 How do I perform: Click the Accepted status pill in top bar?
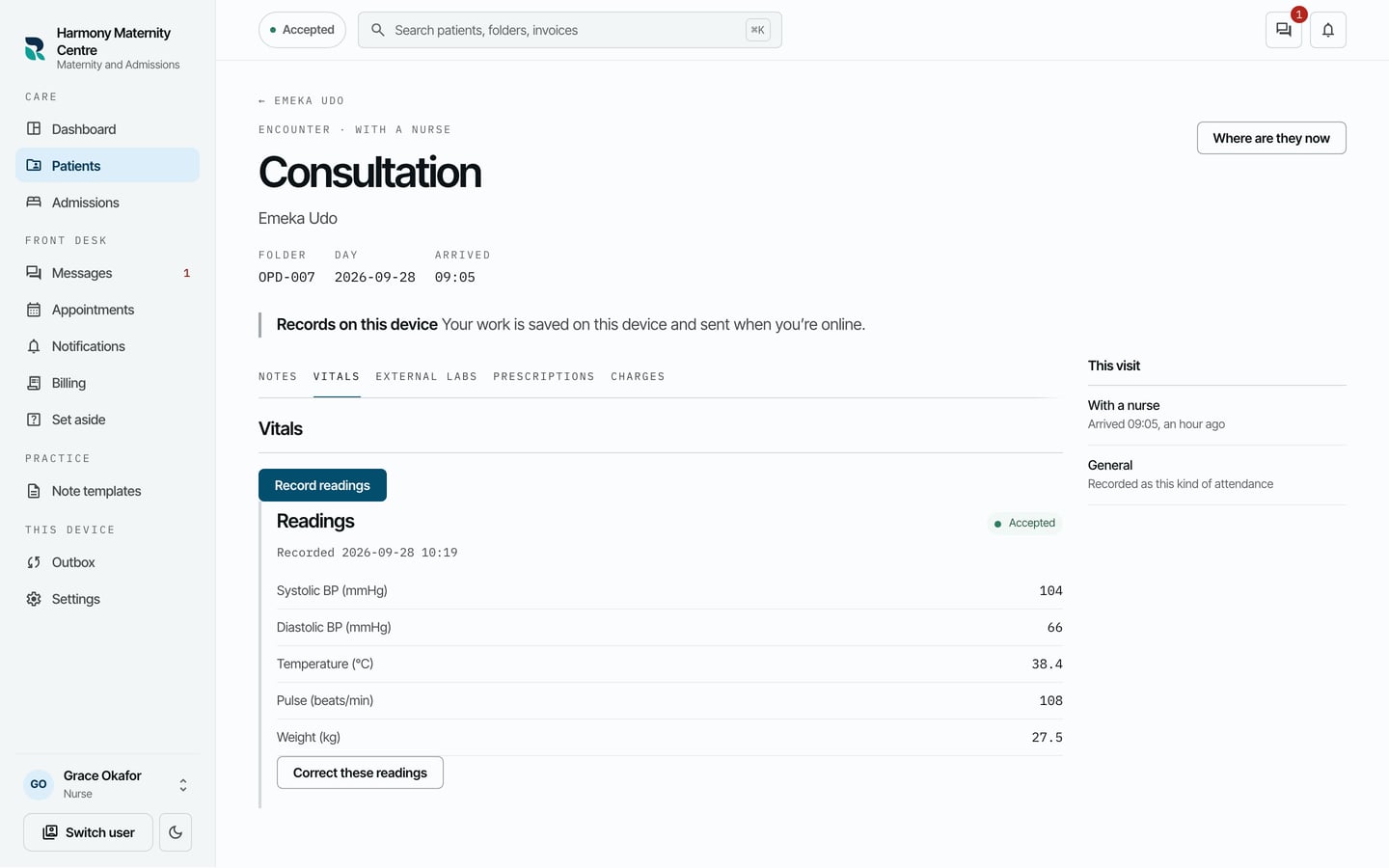302,30
